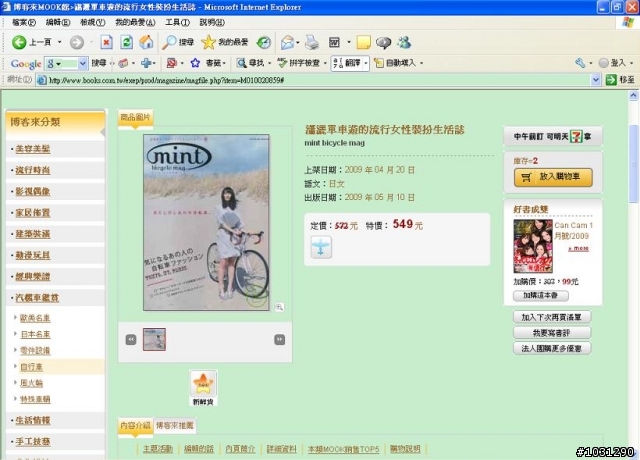Click the Go arrow beside address bar
Image resolution: width=640 pixels, height=460 pixels.
(611, 80)
